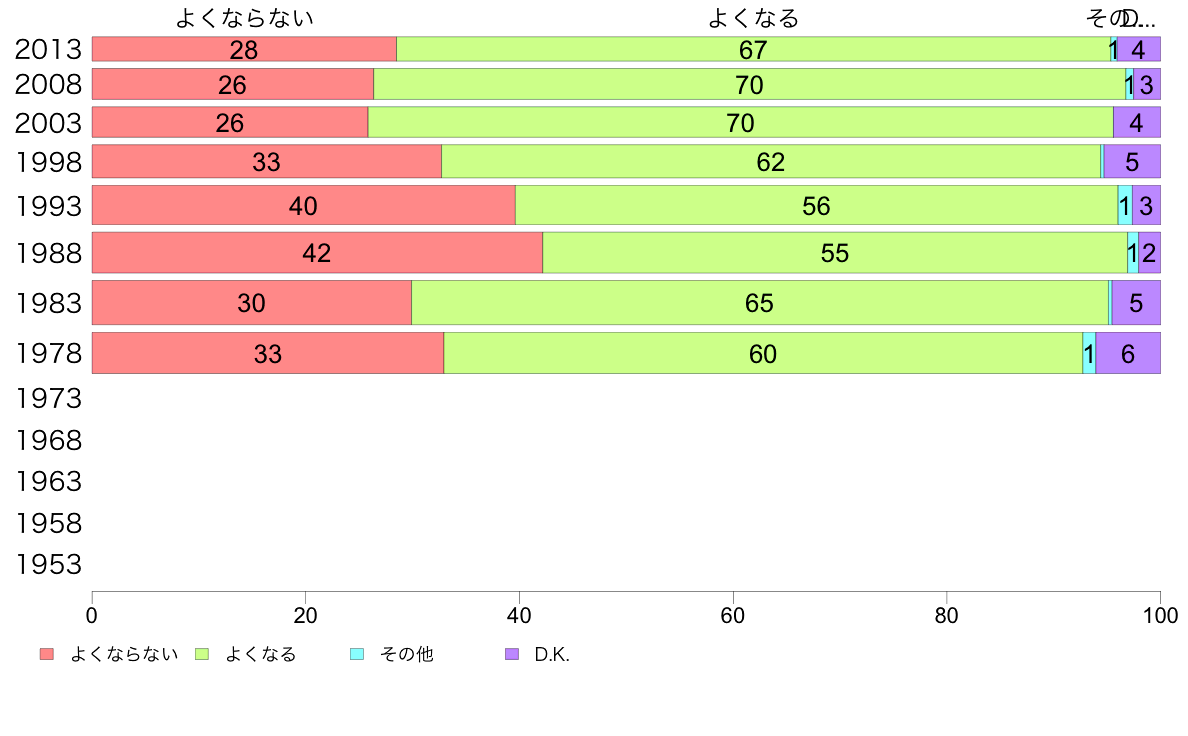The height and width of the screenshot is (736, 1188).
Task: Click the 1993 red bar labeled 40
Action: pyautogui.click(x=304, y=205)
